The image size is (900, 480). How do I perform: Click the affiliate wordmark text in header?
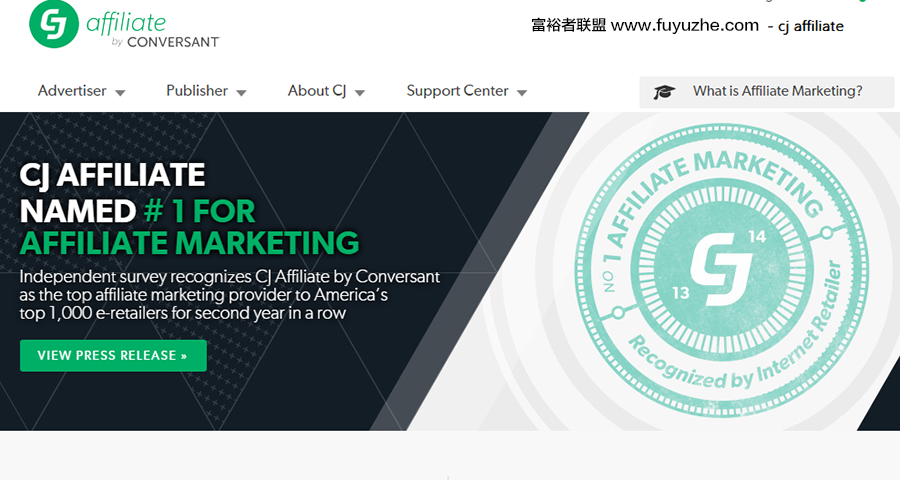tap(126, 23)
